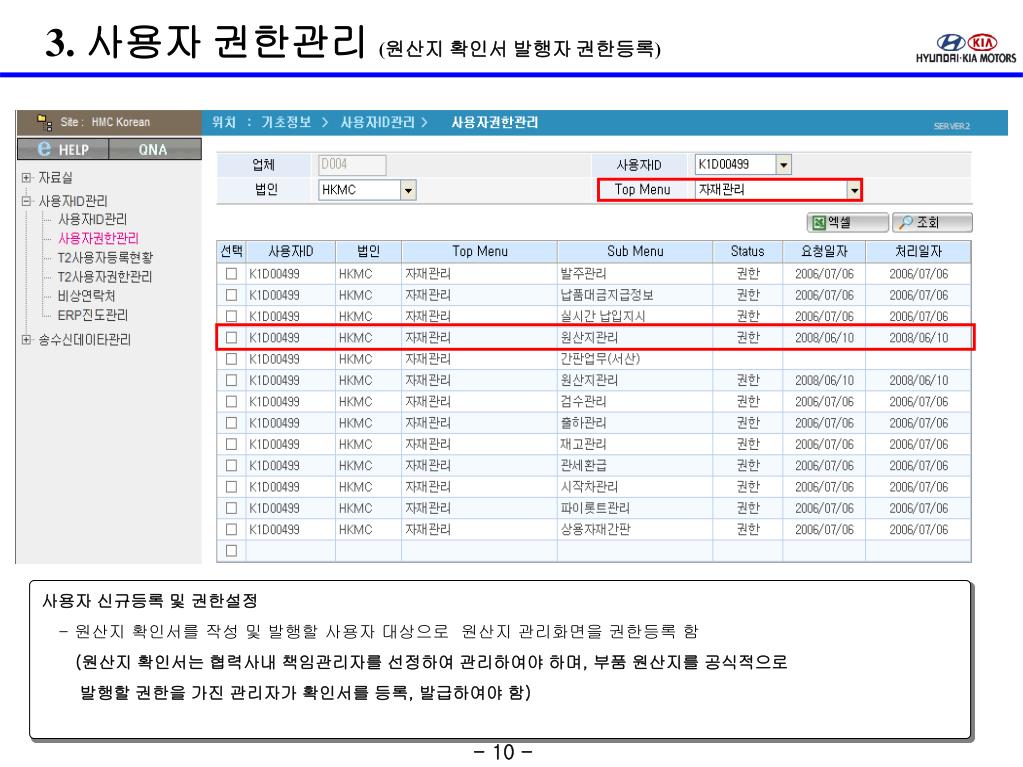Open the QNA page

click(154, 149)
